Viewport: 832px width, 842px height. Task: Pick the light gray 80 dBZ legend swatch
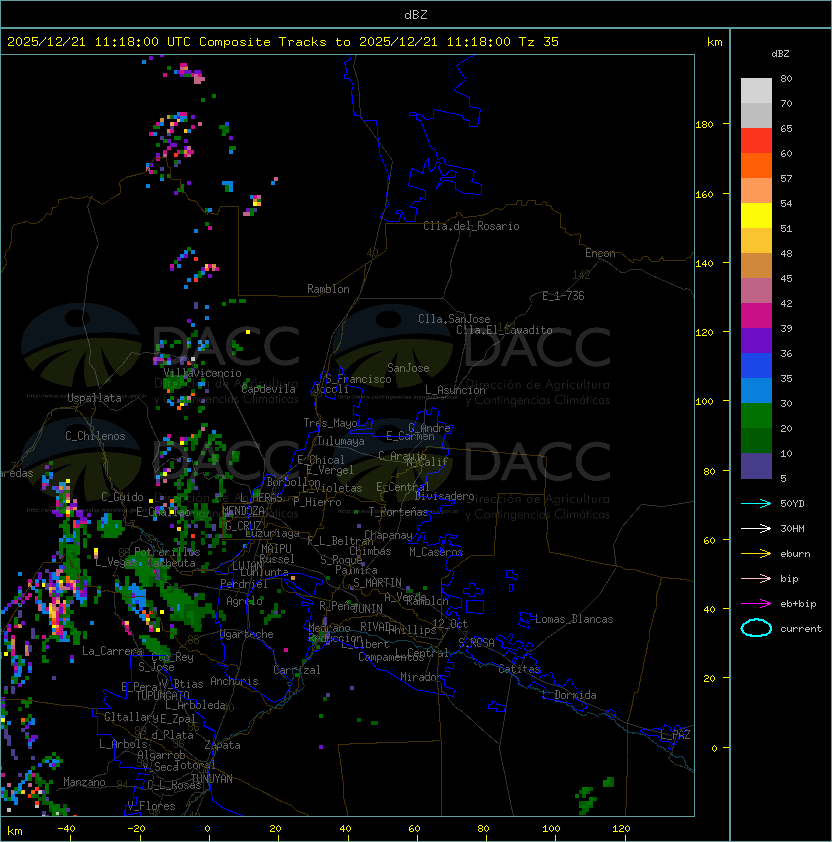pyautogui.click(x=756, y=91)
